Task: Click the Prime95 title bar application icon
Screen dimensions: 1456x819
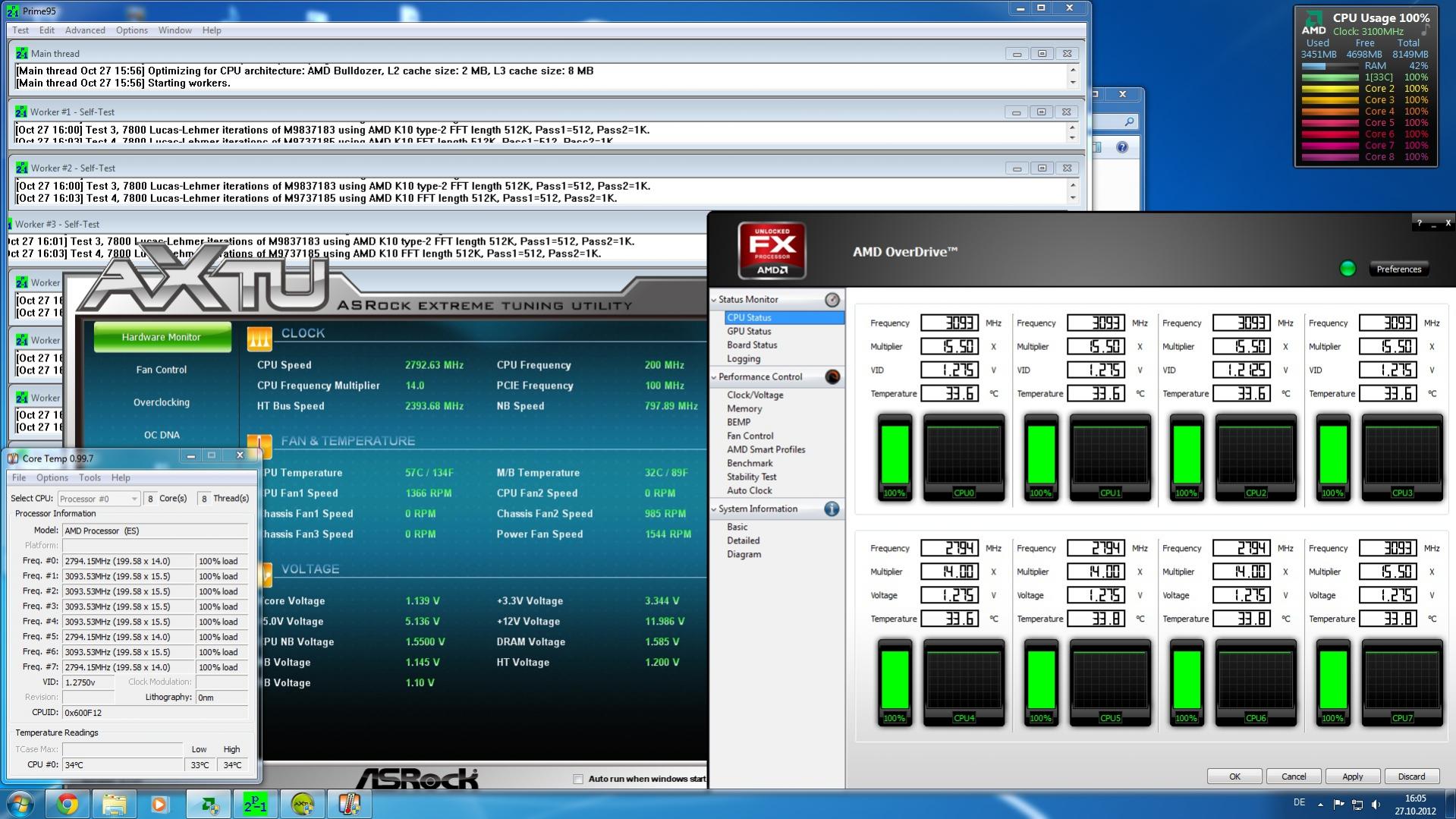Action: point(12,11)
